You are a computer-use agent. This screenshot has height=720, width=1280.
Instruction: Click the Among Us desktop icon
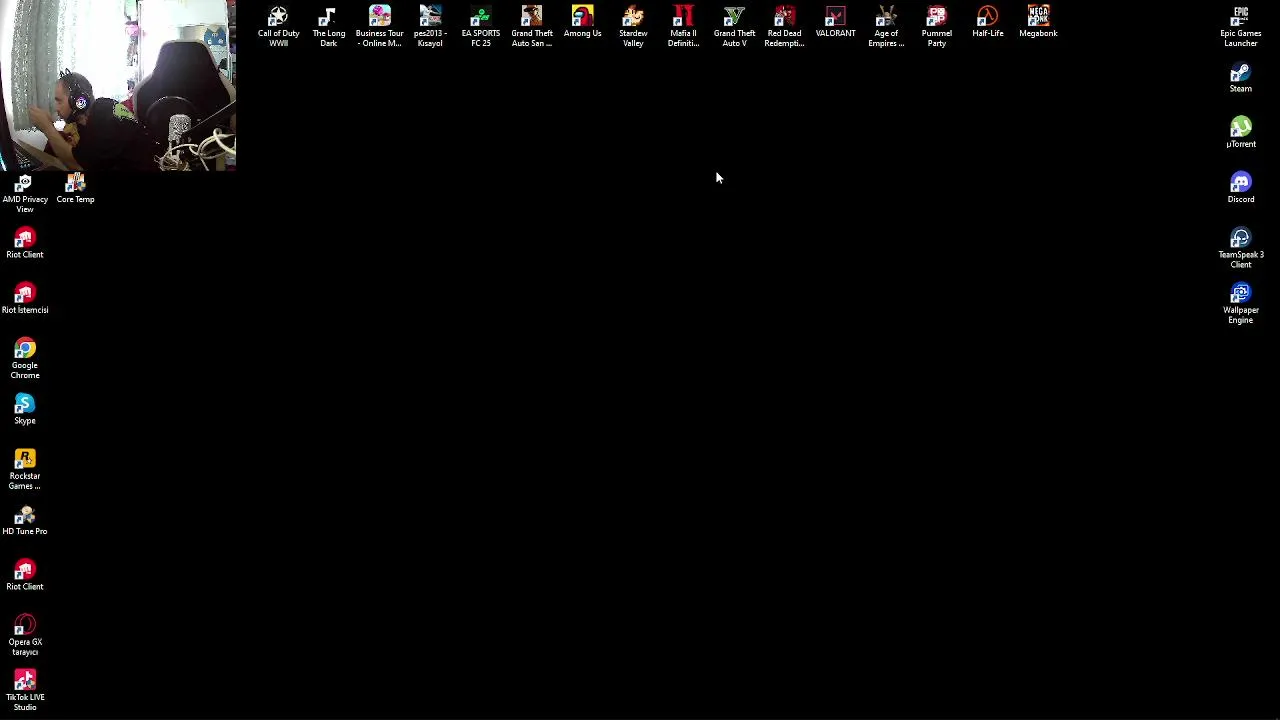coord(582,23)
